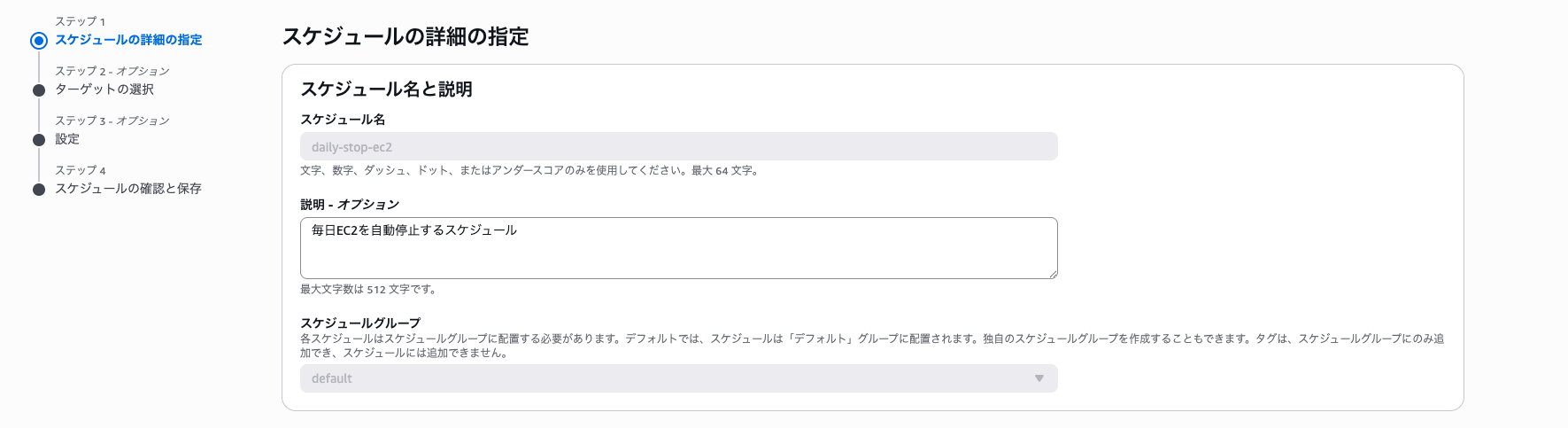Image resolution: width=1568 pixels, height=428 pixels.
Task: Click the スケジュール名 field label
Action: pyautogui.click(x=343, y=120)
